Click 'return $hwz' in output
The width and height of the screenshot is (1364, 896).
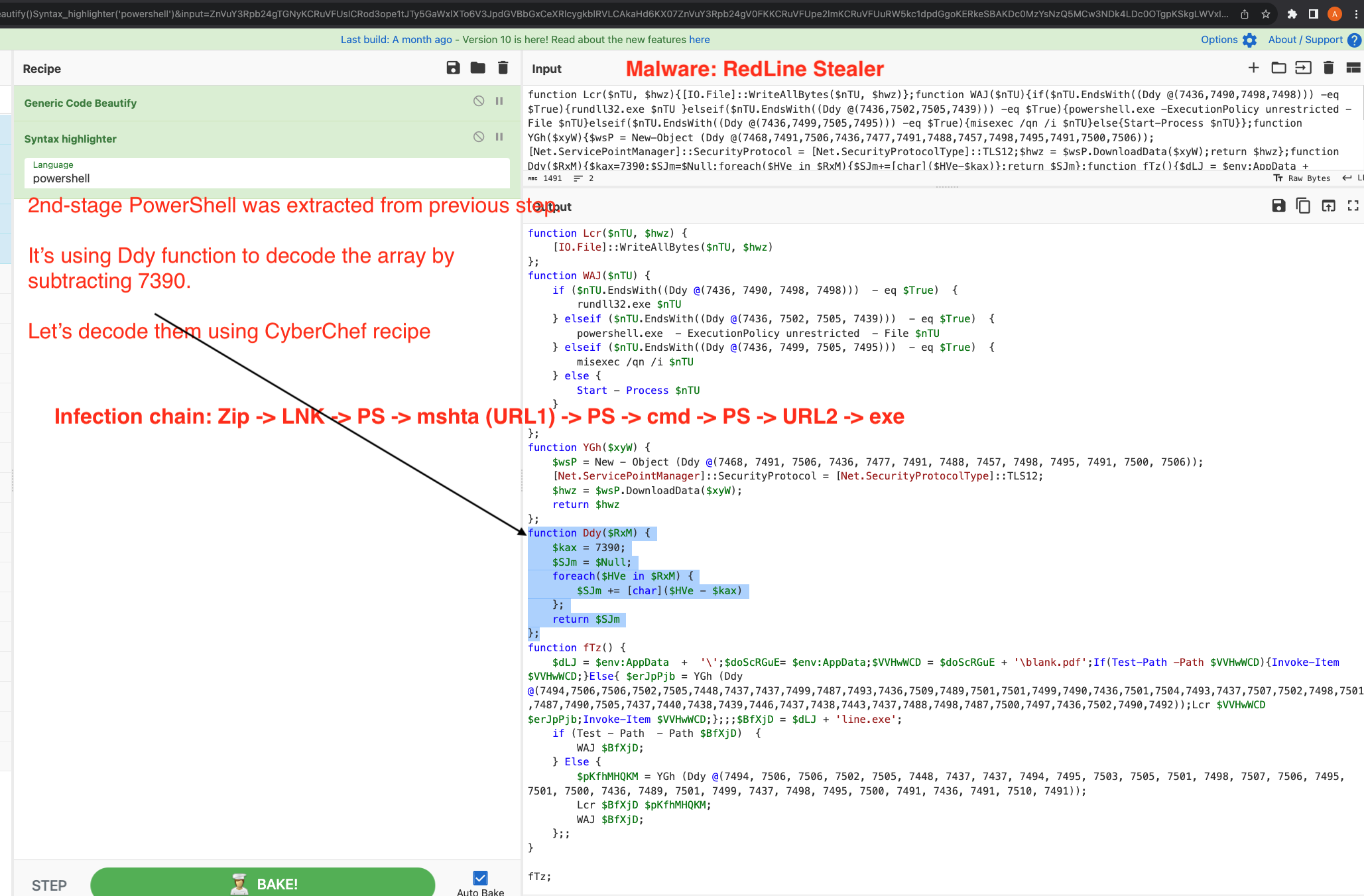pos(586,504)
